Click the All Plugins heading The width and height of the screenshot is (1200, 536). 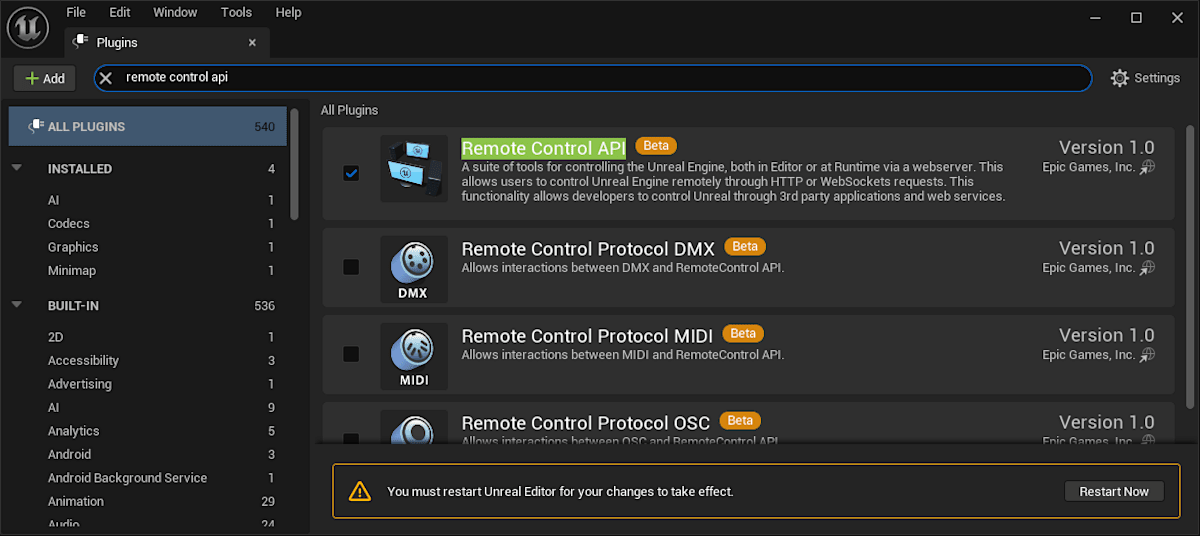tap(349, 110)
